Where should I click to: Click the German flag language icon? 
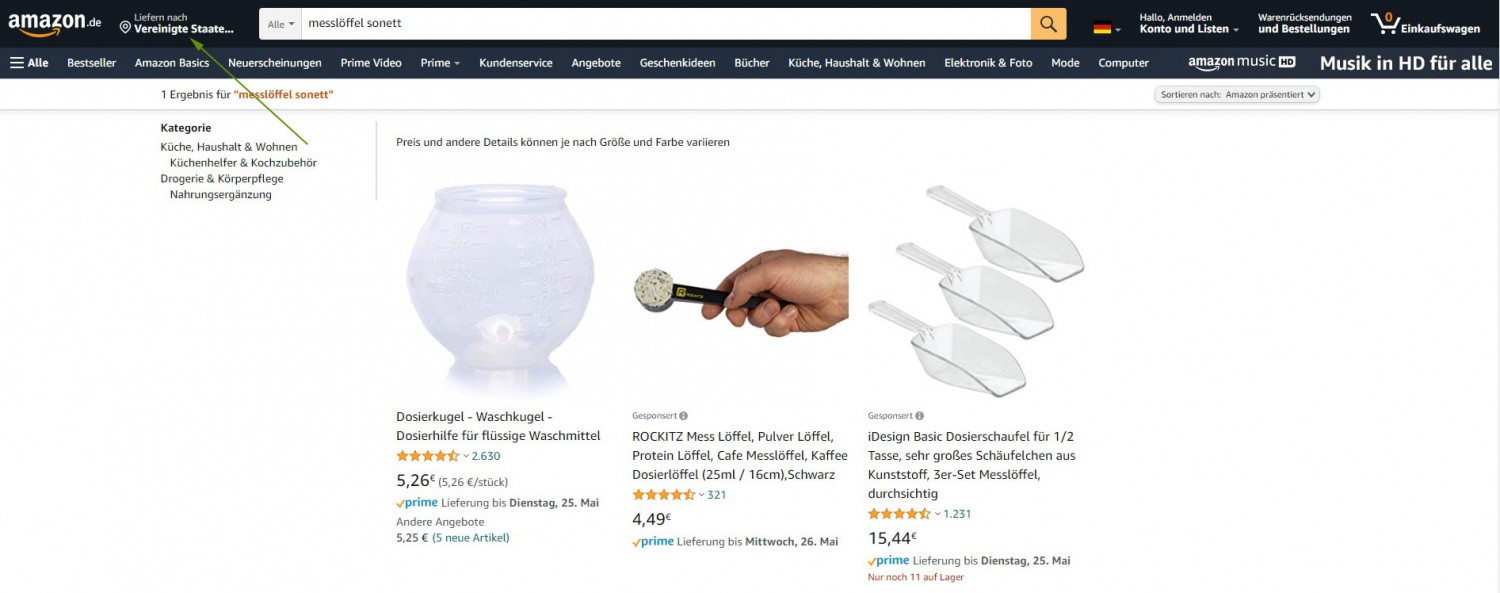point(1102,28)
